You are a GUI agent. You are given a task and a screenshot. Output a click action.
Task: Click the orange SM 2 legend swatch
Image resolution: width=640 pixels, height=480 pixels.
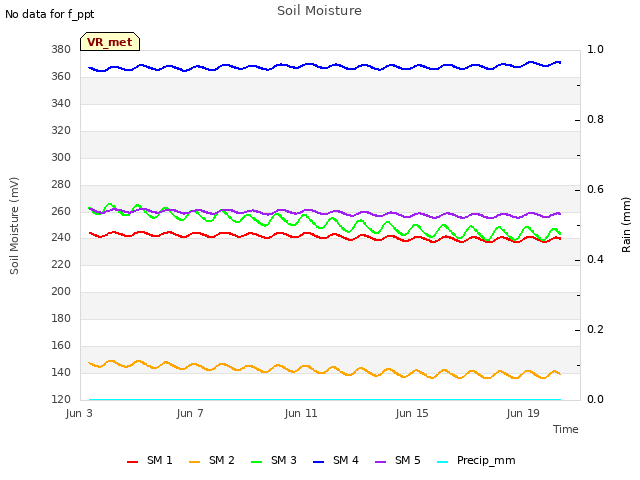click(x=194, y=462)
